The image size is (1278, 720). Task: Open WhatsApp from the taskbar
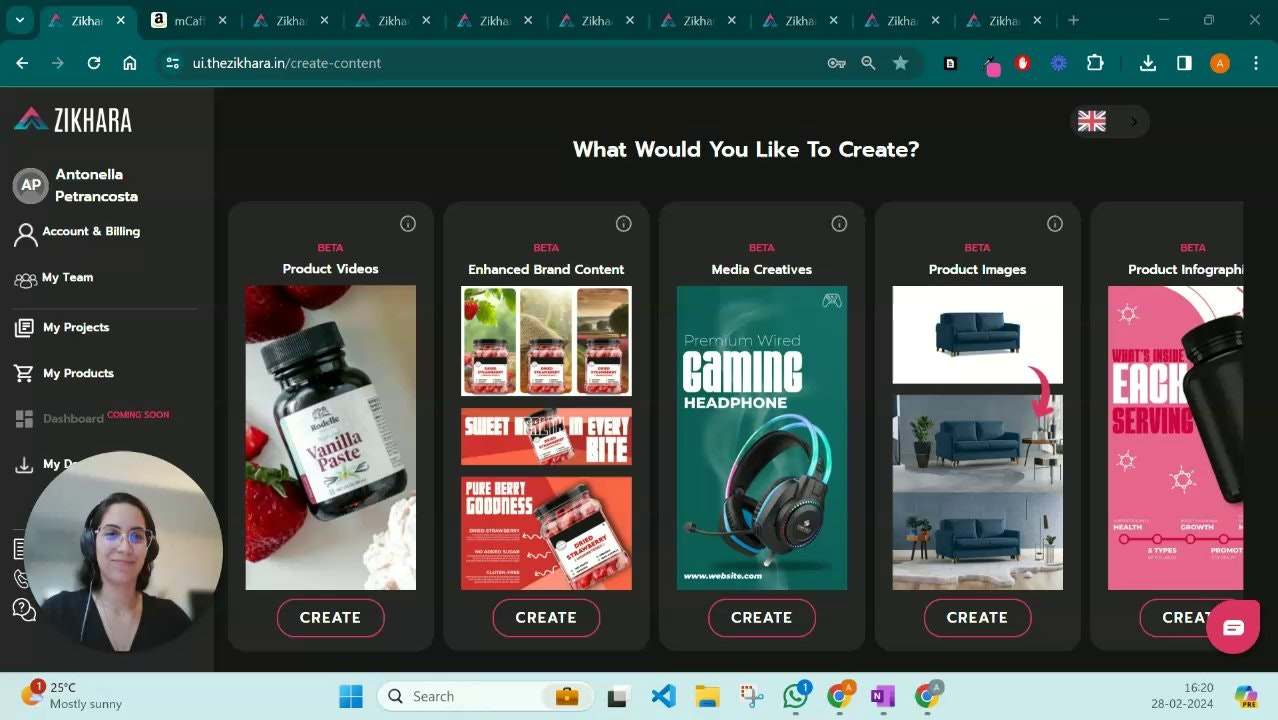796,696
